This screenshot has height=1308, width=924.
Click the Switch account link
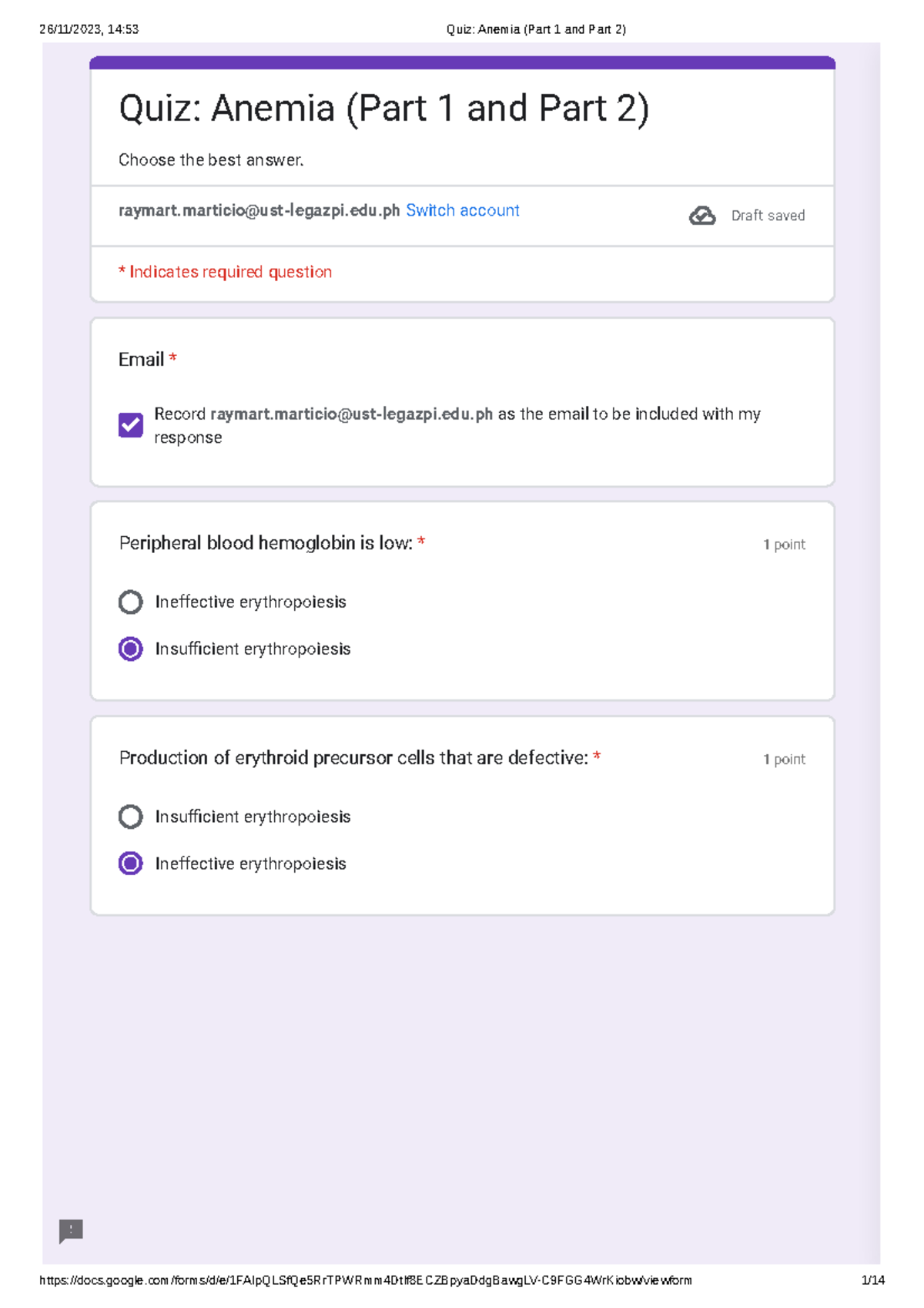462,210
